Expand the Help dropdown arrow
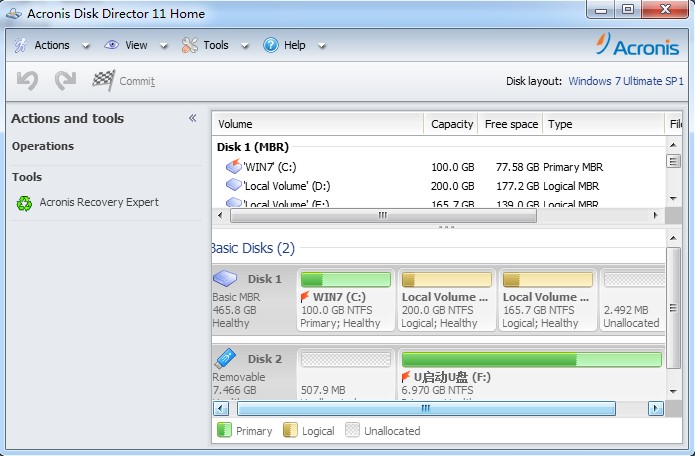This screenshot has width=695, height=456. pyautogui.click(x=322, y=46)
